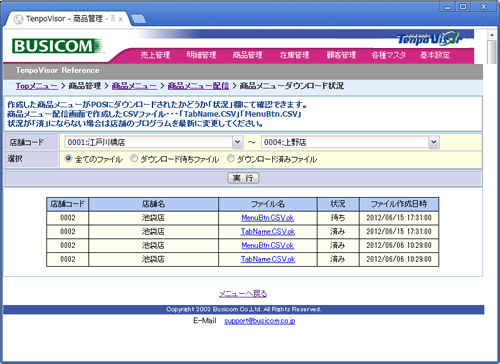Open the 顧客管理 menu

341,55
